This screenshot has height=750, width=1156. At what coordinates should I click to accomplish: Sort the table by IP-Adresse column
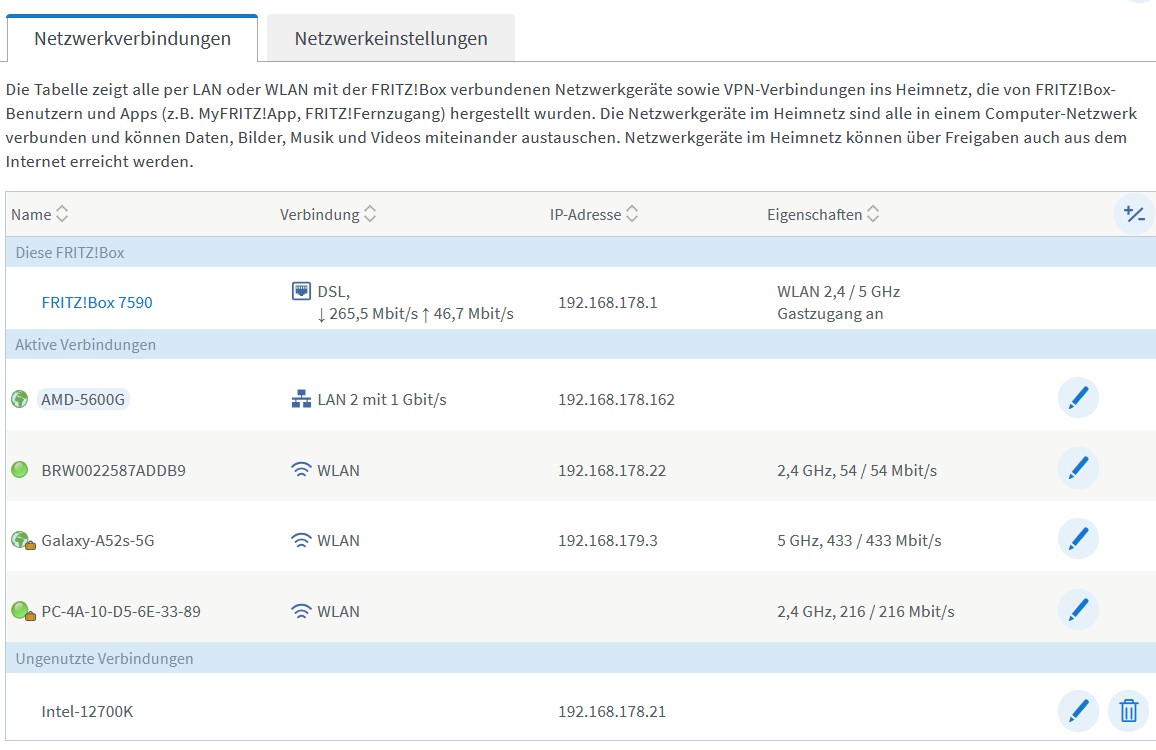[593, 215]
